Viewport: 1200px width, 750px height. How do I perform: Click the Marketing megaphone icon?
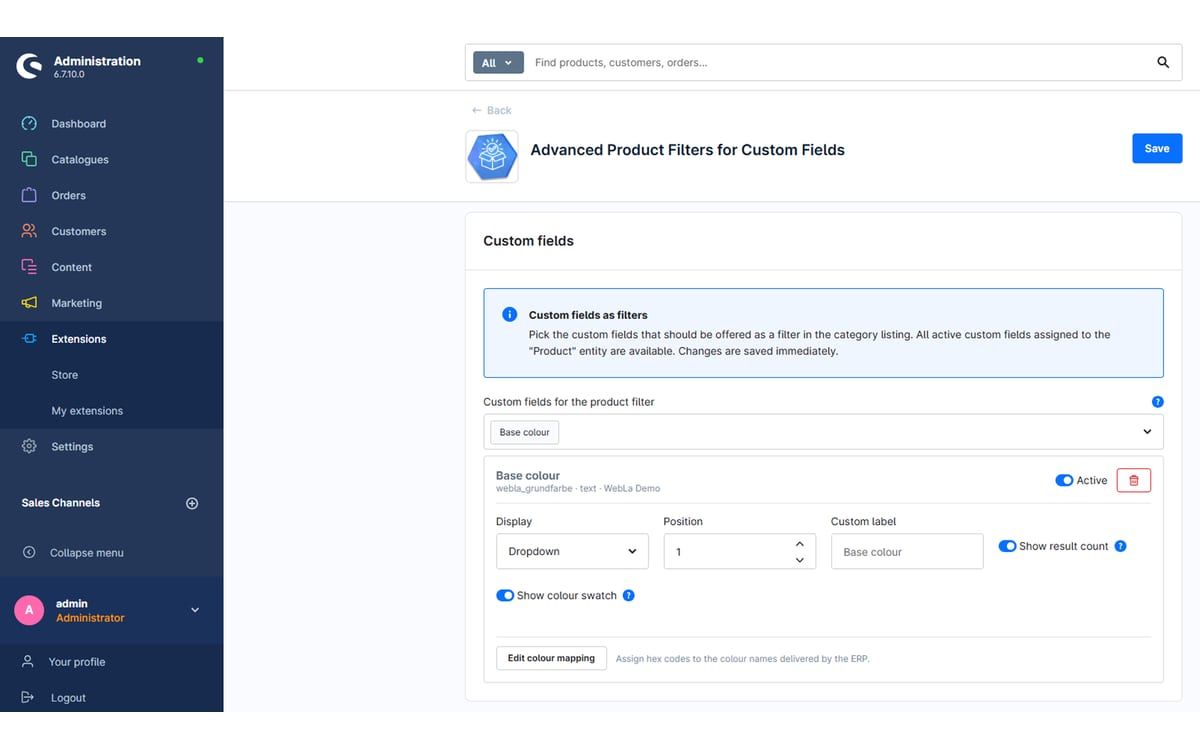29,303
